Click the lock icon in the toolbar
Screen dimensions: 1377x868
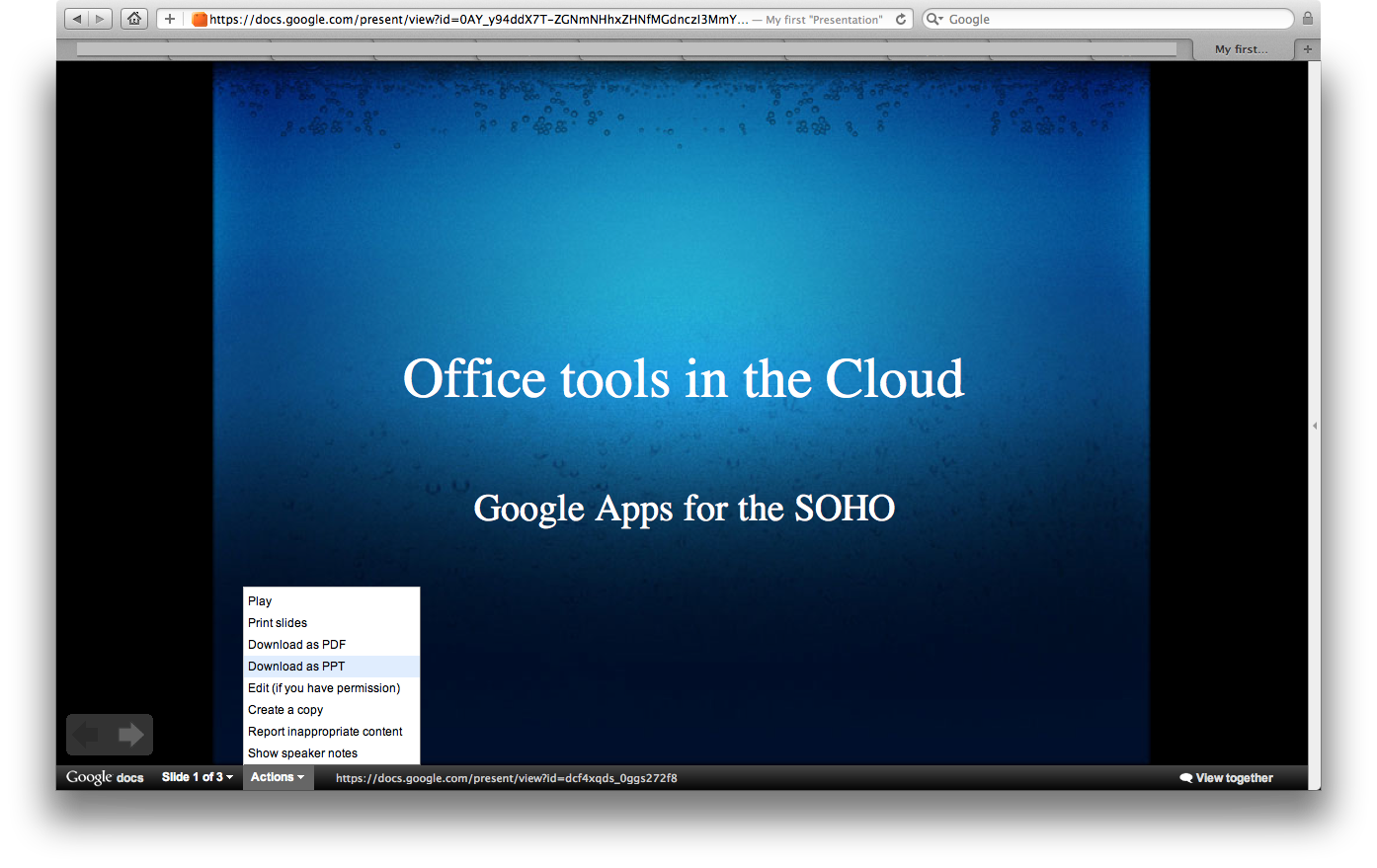pyautogui.click(x=1307, y=19)
